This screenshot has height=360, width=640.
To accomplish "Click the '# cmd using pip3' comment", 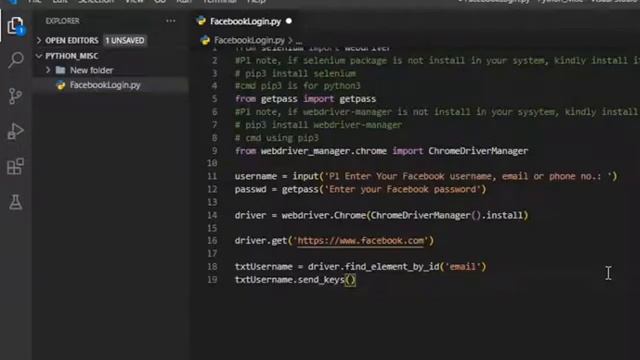I will click(x=277, y=138).
